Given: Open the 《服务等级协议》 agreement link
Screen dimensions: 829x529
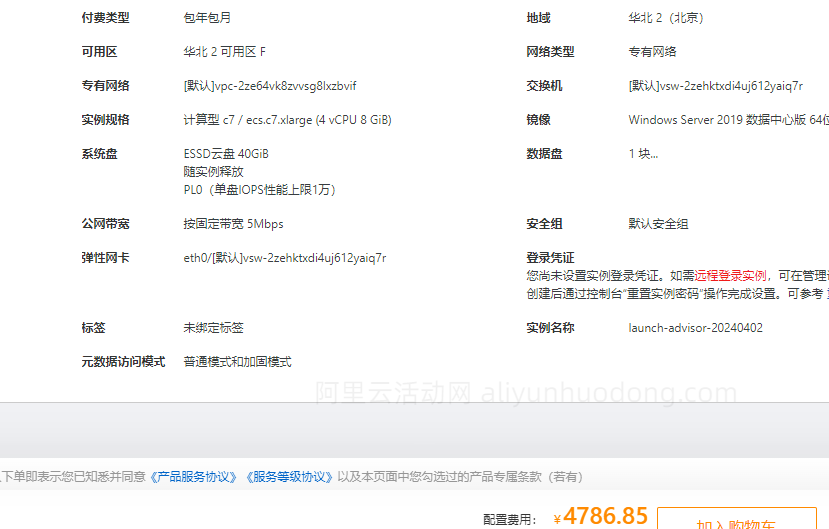Looking at the screenshot, I should [x=288, y=477].
